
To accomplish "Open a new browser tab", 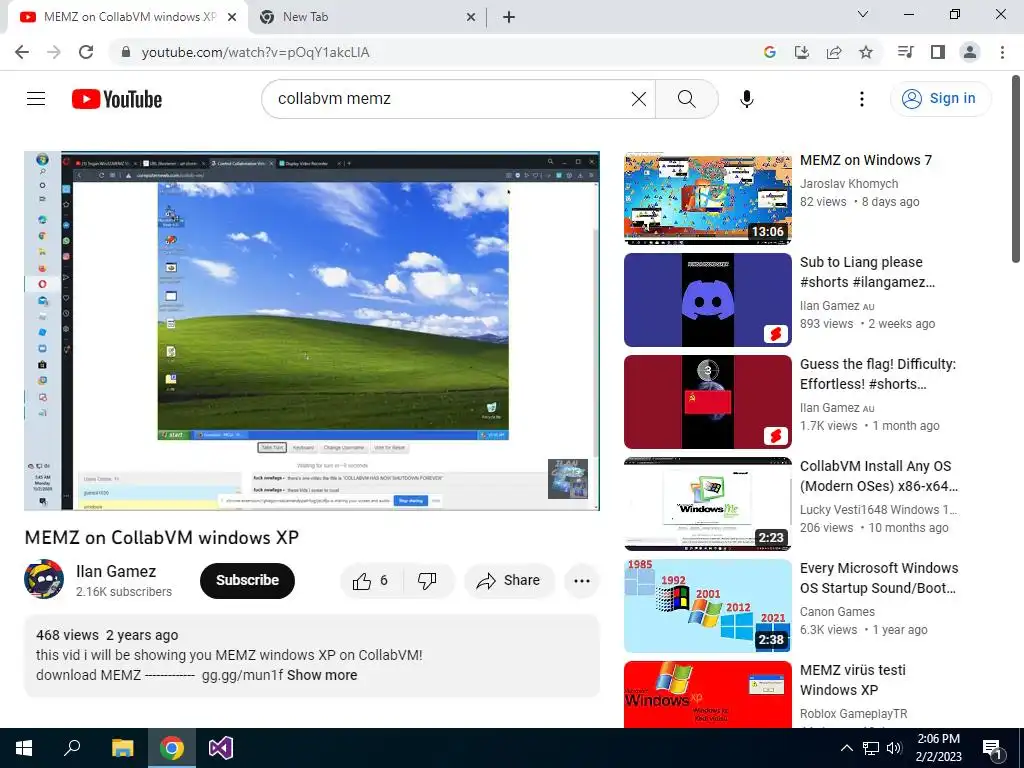I will coord(509,18).
